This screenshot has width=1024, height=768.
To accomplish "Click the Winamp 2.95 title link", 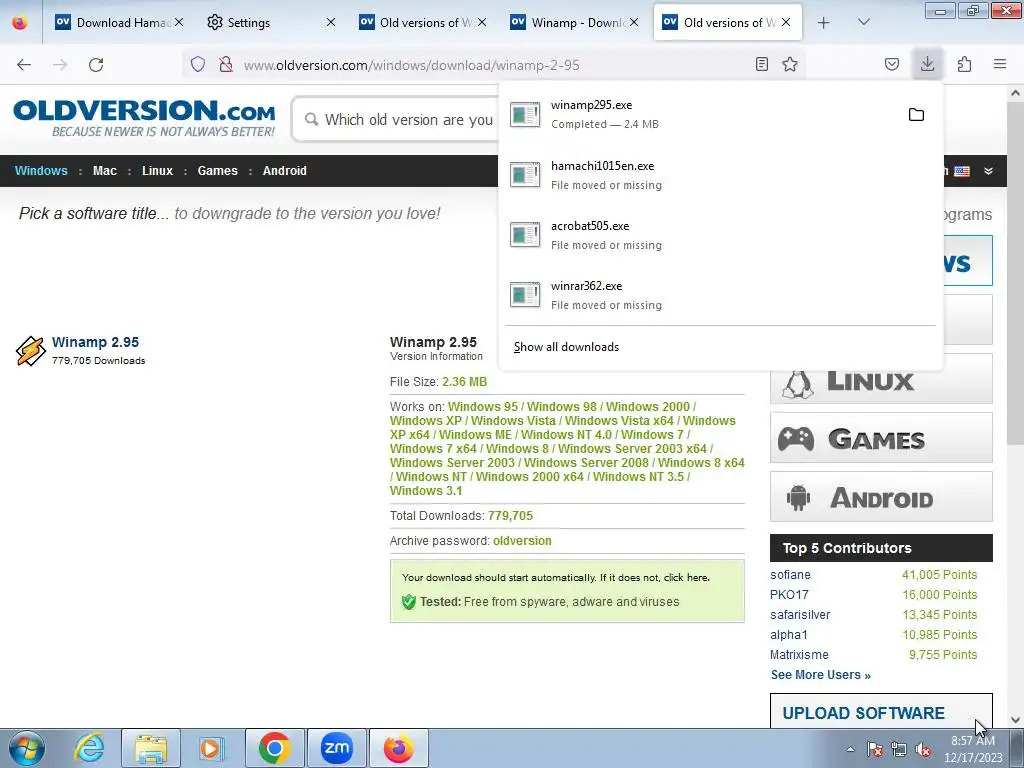I will coord(95,342).
